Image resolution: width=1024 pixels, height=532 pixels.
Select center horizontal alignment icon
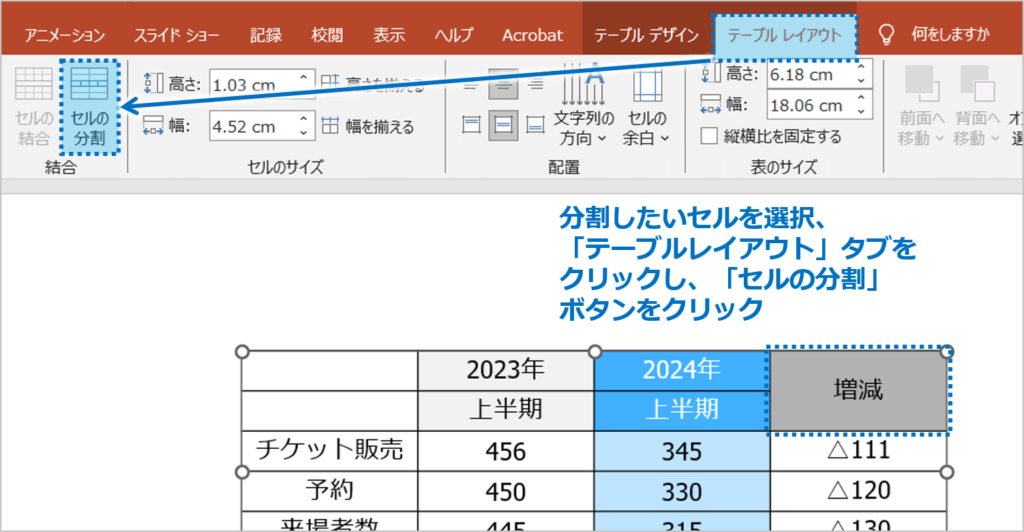coord(503,84)
